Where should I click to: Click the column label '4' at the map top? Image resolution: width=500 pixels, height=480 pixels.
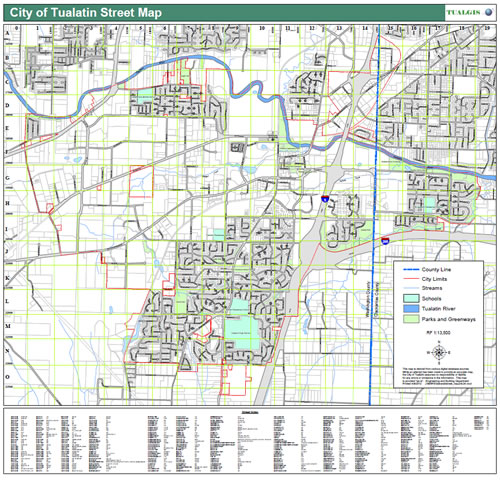[116, 28]
